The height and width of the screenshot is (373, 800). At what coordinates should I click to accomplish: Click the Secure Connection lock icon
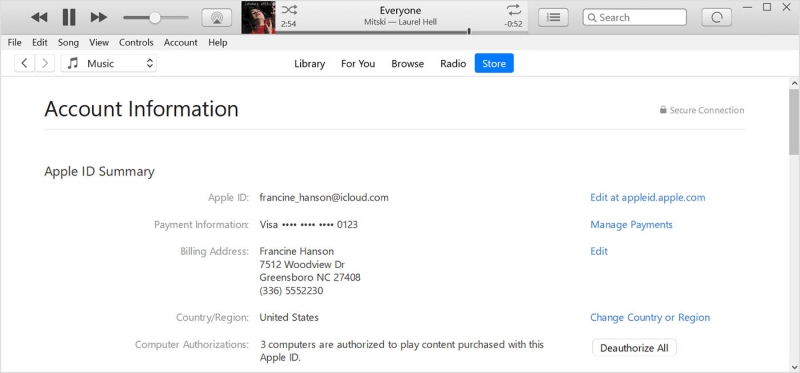(x=663, y=110)
